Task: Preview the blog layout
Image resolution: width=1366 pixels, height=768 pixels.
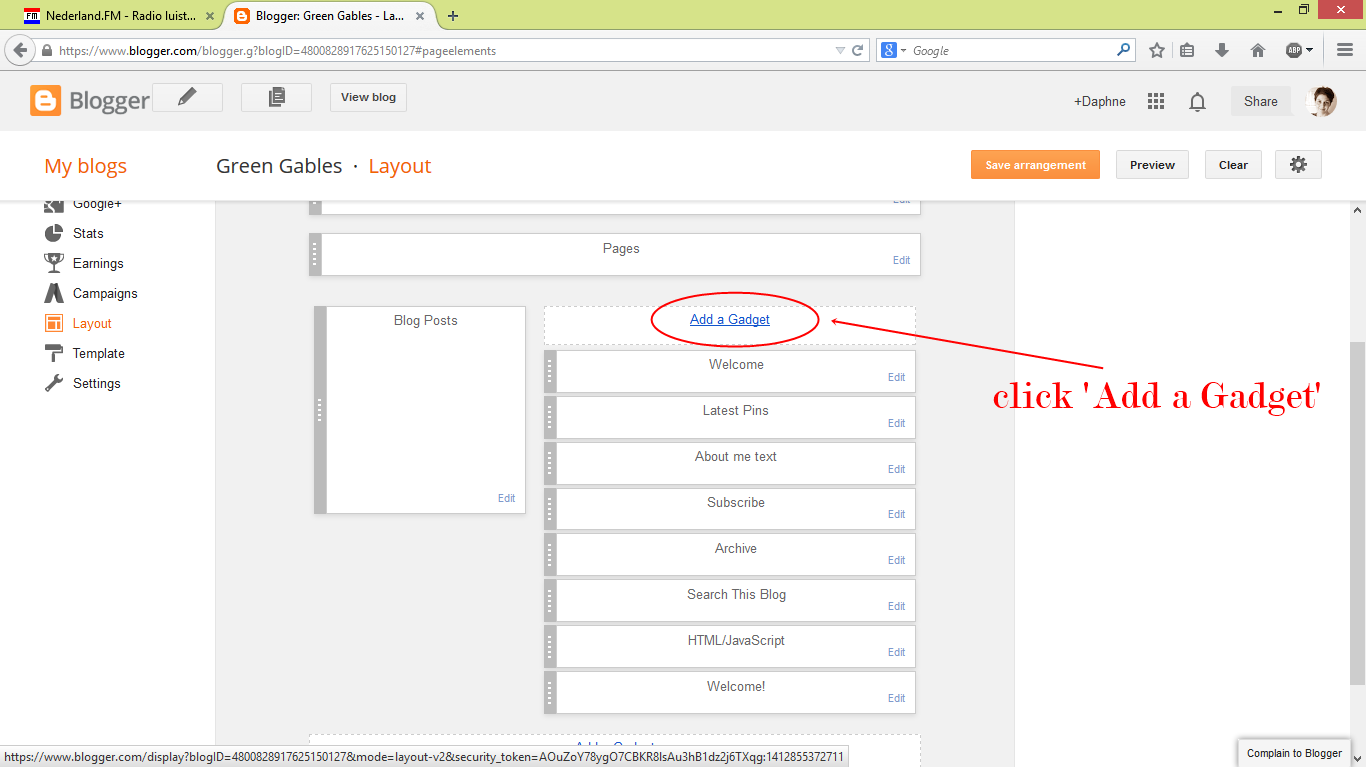Action: pyautogui.click(x=1152, y=164)
